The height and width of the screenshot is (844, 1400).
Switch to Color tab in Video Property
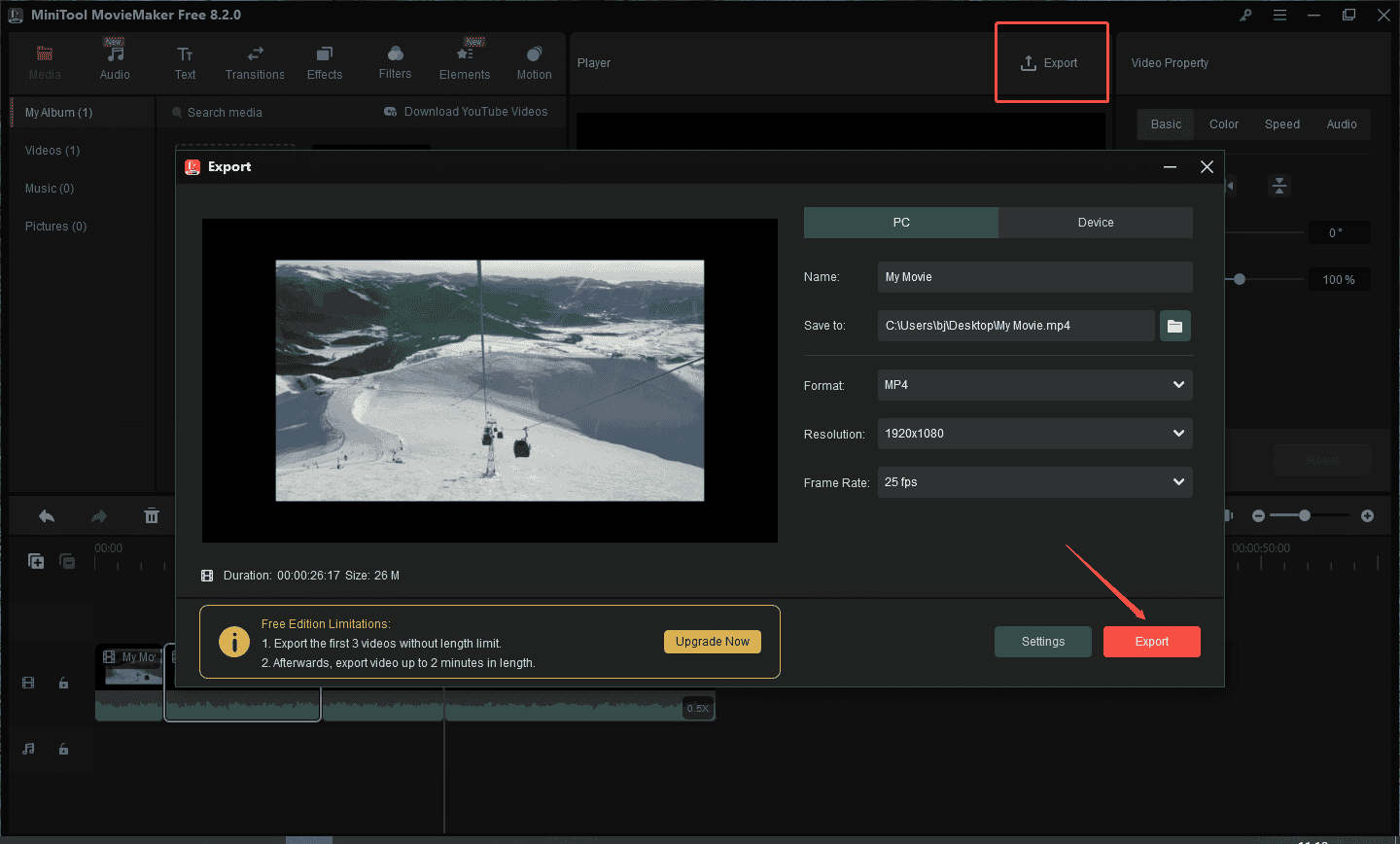[1224, 124]
